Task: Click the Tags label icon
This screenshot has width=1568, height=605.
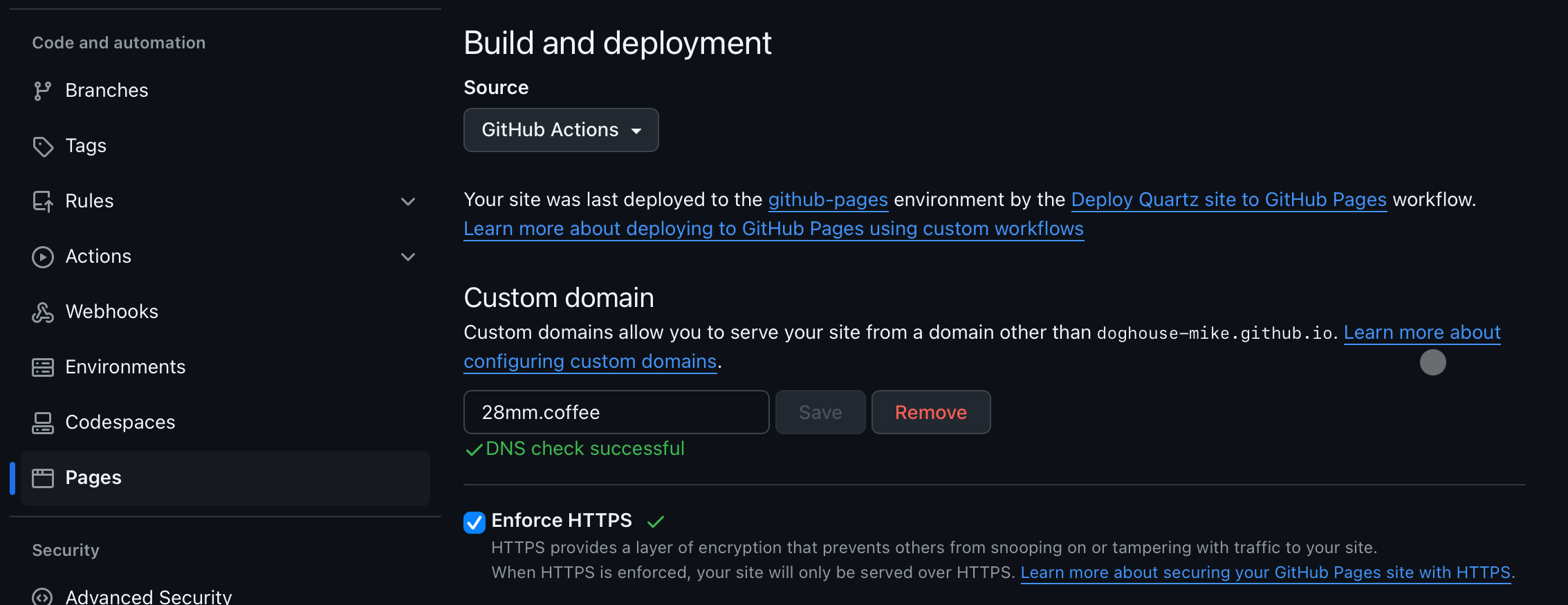Action: click(42, 146)
